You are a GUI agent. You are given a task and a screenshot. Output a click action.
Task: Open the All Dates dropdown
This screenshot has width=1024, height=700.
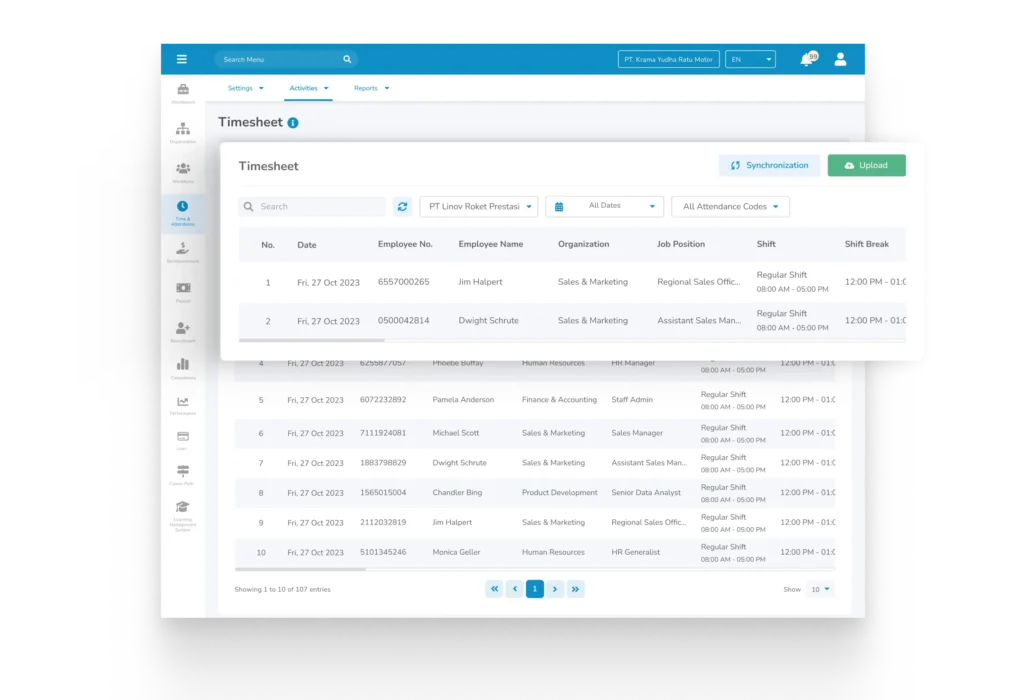(605, 206)
